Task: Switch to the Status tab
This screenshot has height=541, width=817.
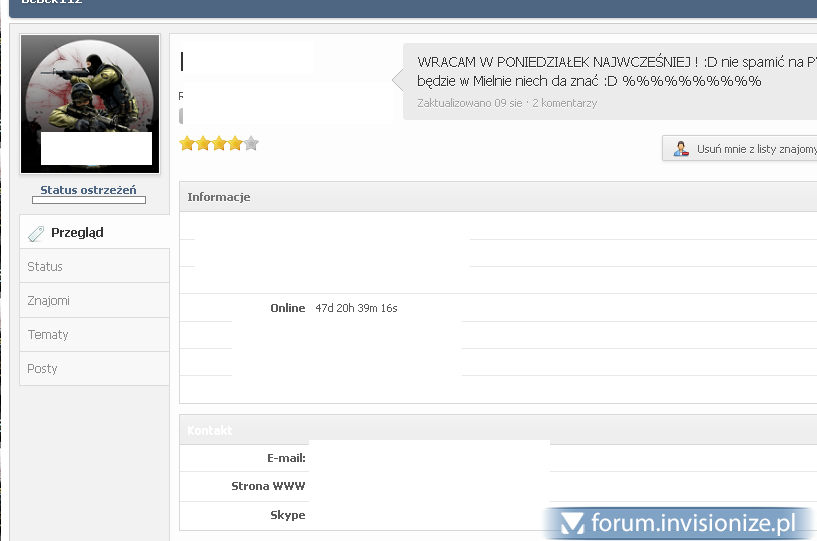Action: pyautogui.click(x=45, y=267)
